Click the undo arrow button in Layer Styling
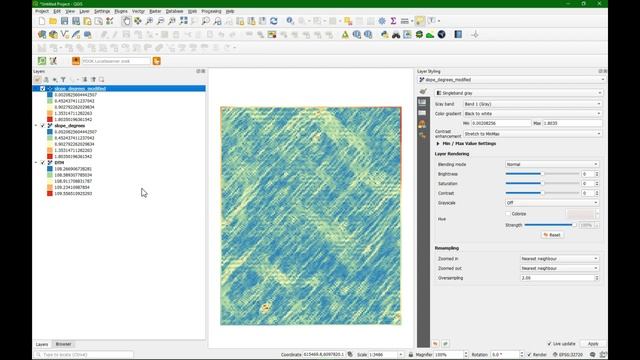The height and width of the screenshot is (360, 640). coord(435,344)
